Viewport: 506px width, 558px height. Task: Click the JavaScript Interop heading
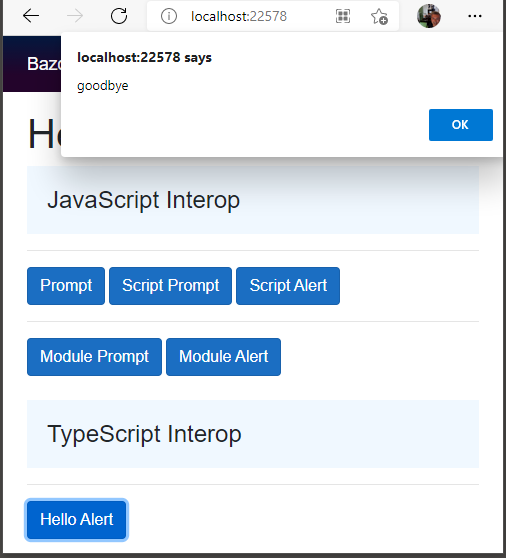(143, 200)
